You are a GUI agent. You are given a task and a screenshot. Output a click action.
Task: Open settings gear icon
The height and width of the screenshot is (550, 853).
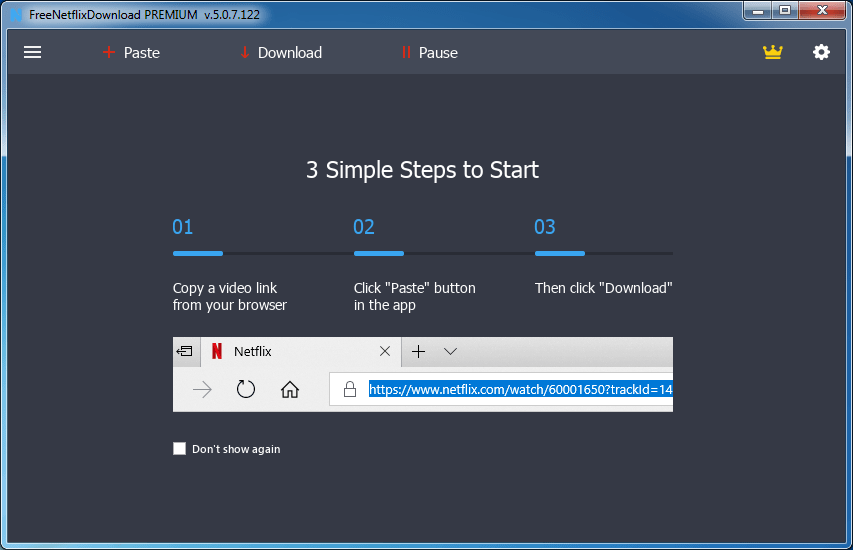click(821, 52)
